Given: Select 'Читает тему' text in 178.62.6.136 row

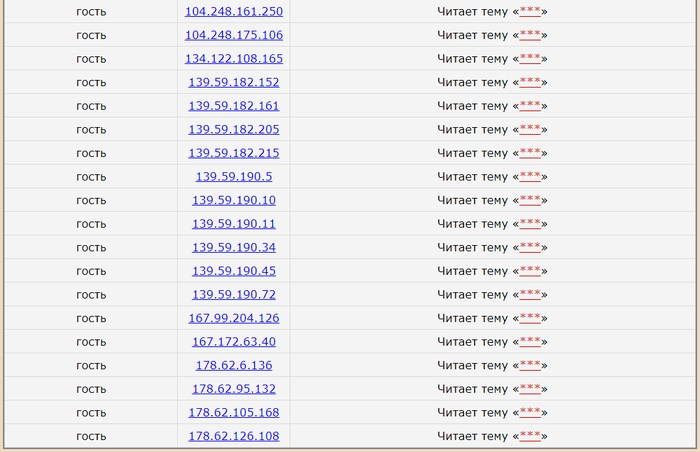Looking at the screenshot, I should (472, 365).
